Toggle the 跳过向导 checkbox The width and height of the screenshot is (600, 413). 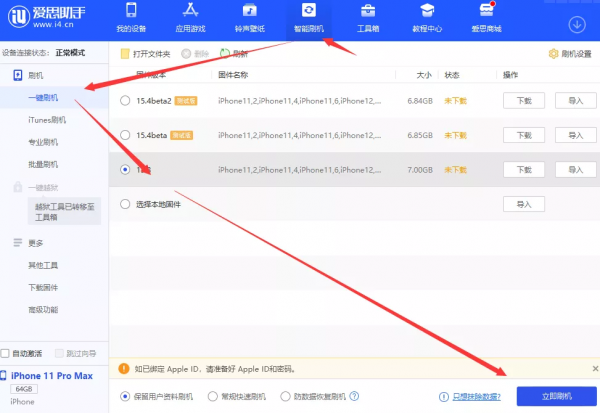pos(59,353)
